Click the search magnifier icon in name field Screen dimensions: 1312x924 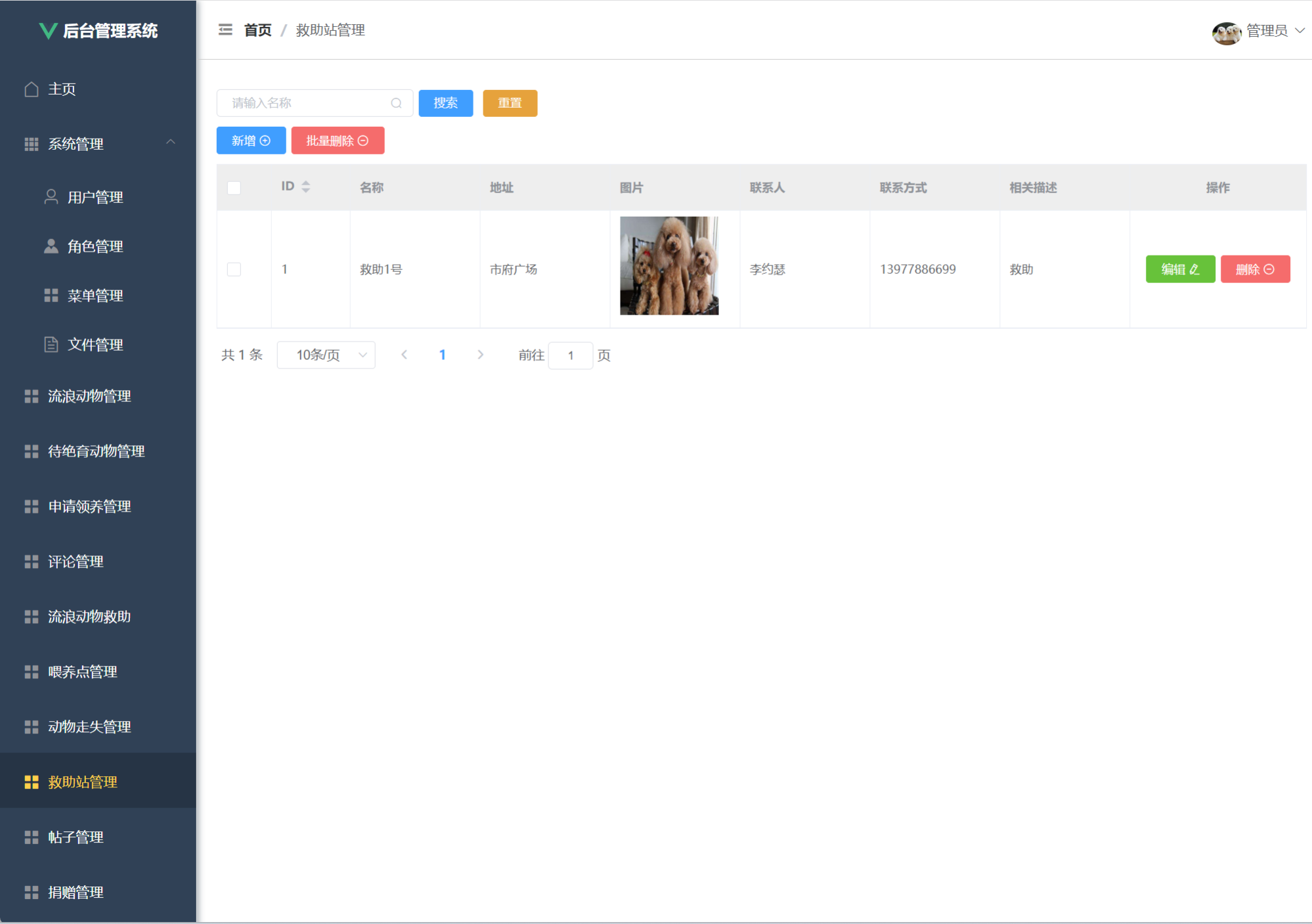pyautogui.click(x=396, y=103)
